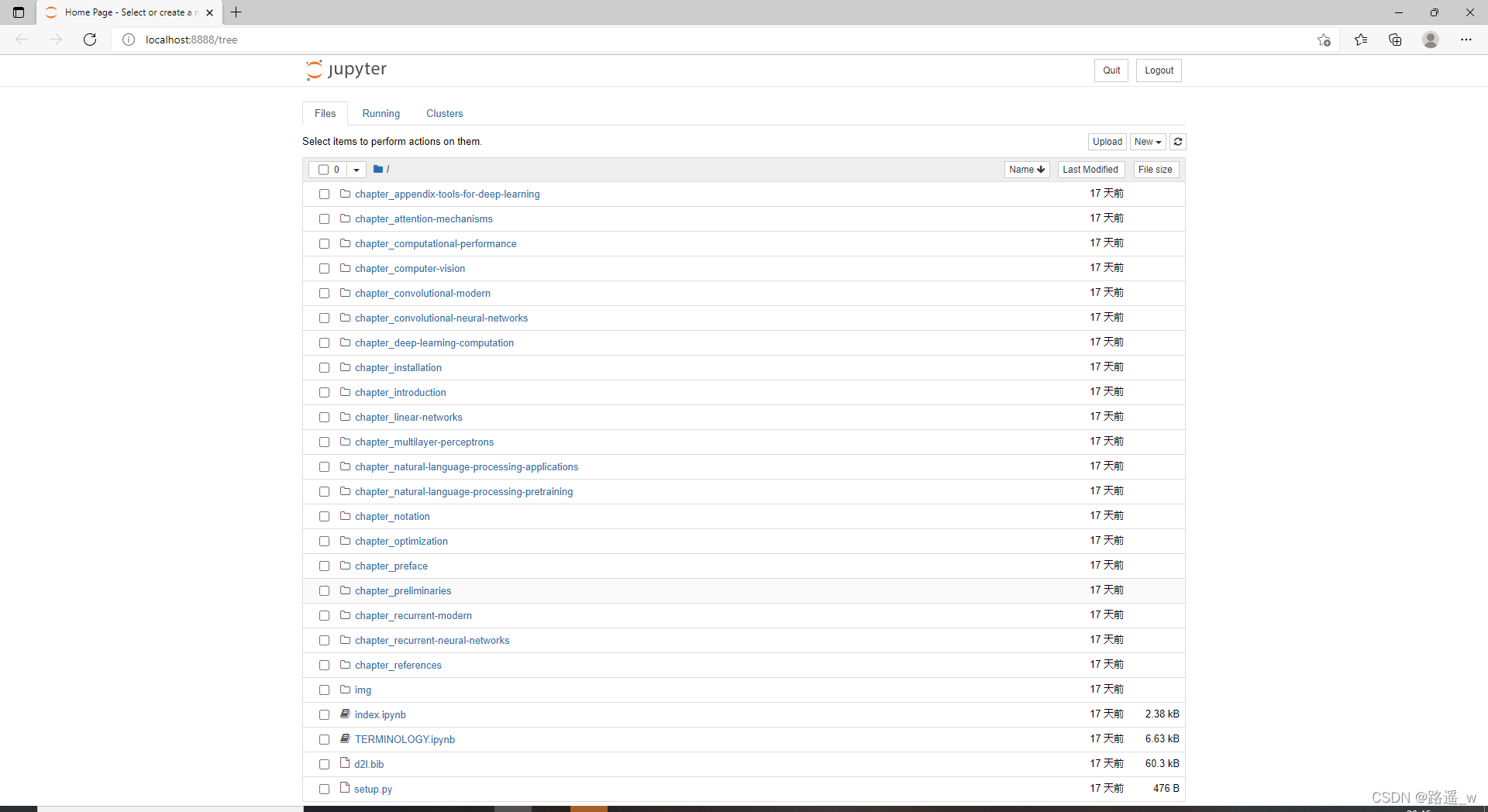Tick the index.ipynb checkbox
The width and height of the screenshot is (1488, 812).
click(324, 715)
